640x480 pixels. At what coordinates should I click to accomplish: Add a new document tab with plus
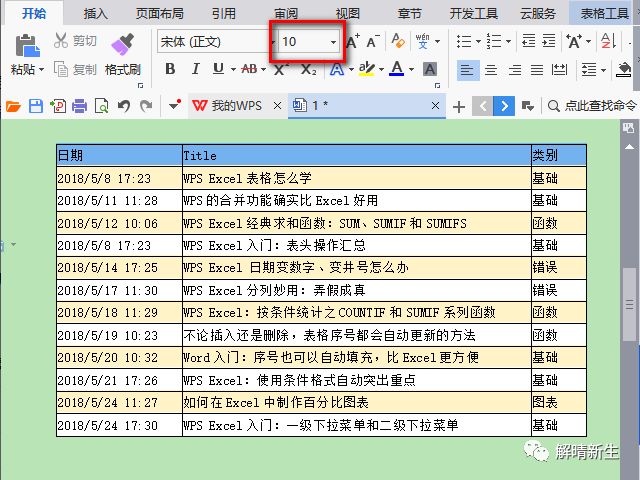pyautogui.click(x=459, y=107)
